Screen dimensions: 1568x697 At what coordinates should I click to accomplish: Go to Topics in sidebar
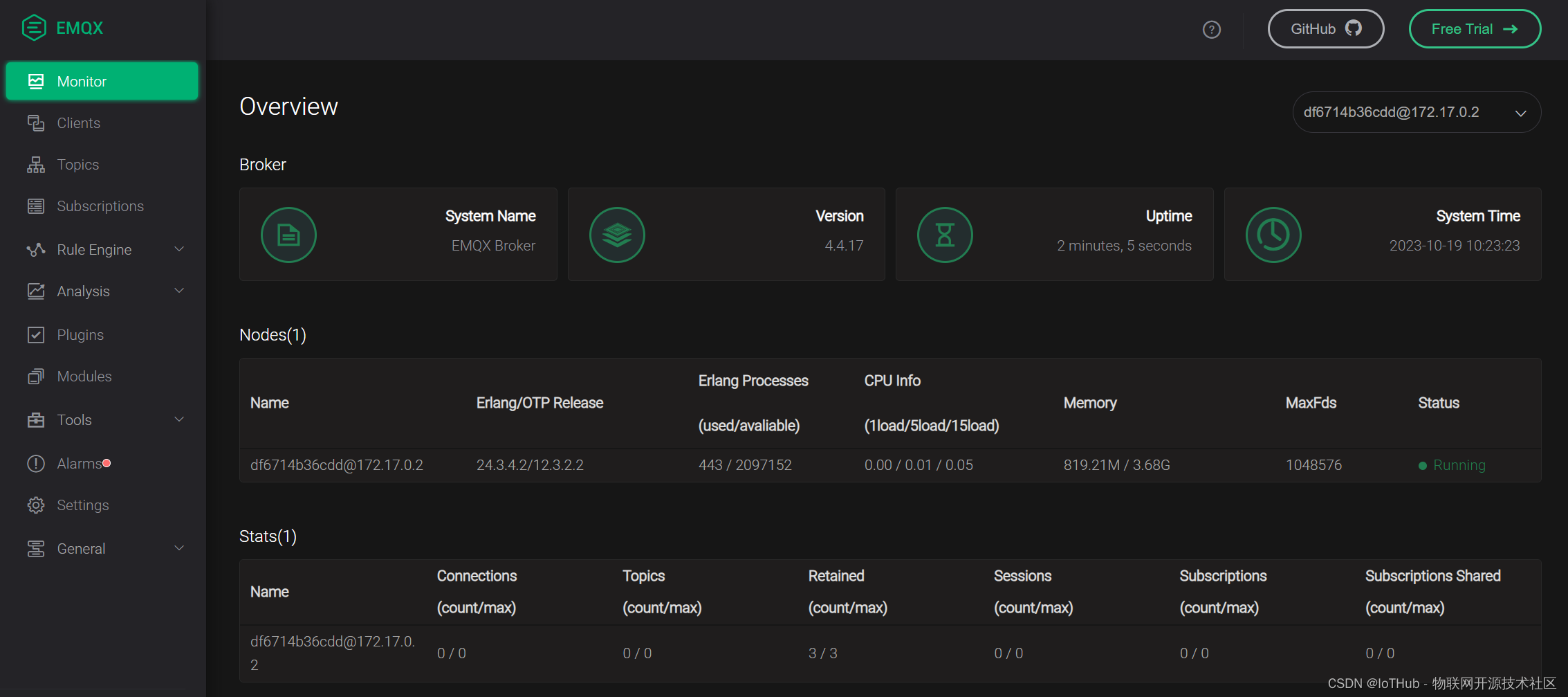pos(102,165)
